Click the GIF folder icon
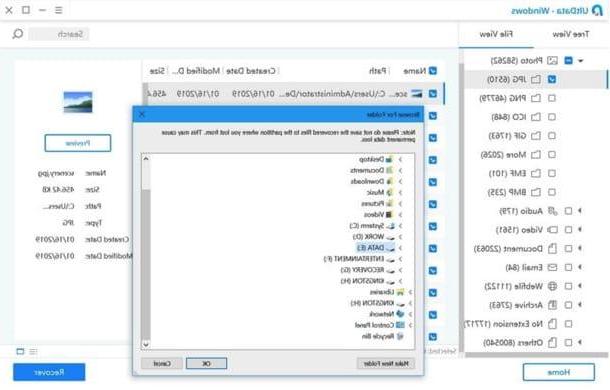The width and height of the screenshot is (610, 390). (536, 136)
